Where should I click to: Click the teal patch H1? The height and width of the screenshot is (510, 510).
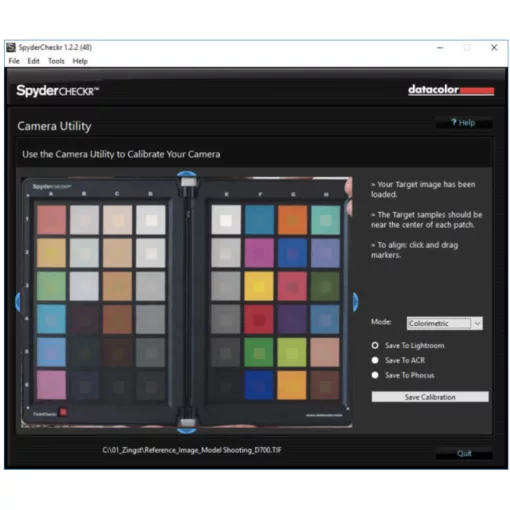[x=325, y=220]
